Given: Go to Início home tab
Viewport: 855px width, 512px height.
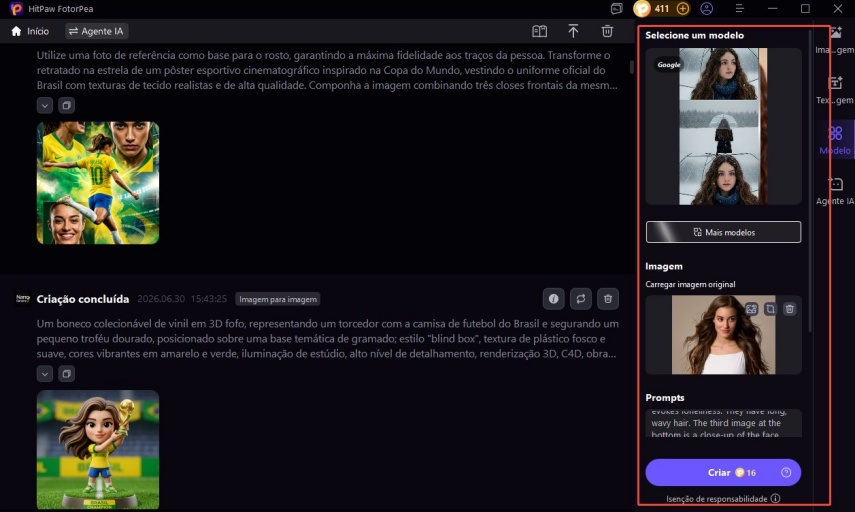Looking at the screenshot, I should coord(31,31).
